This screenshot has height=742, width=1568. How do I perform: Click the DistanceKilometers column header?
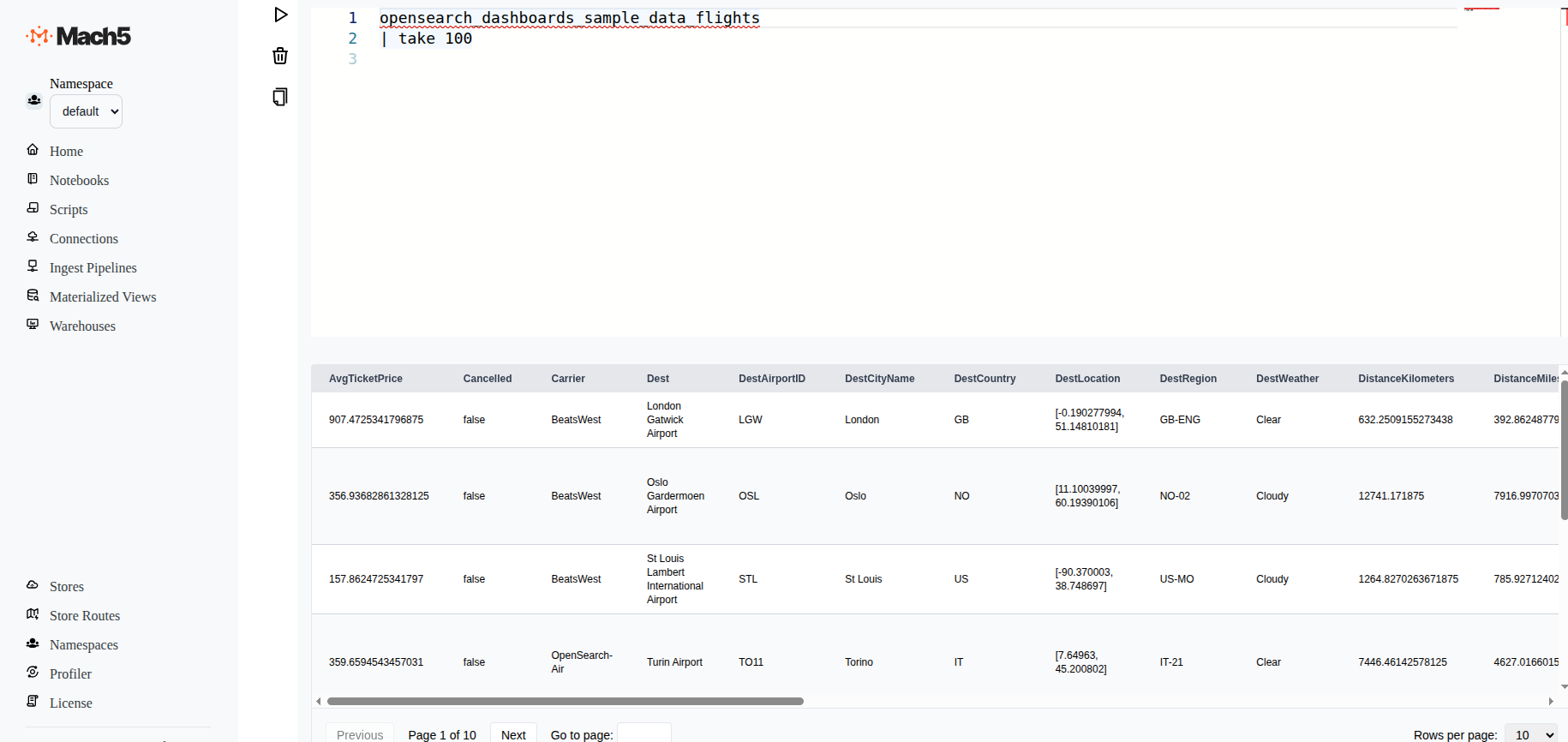point(1406,379)
